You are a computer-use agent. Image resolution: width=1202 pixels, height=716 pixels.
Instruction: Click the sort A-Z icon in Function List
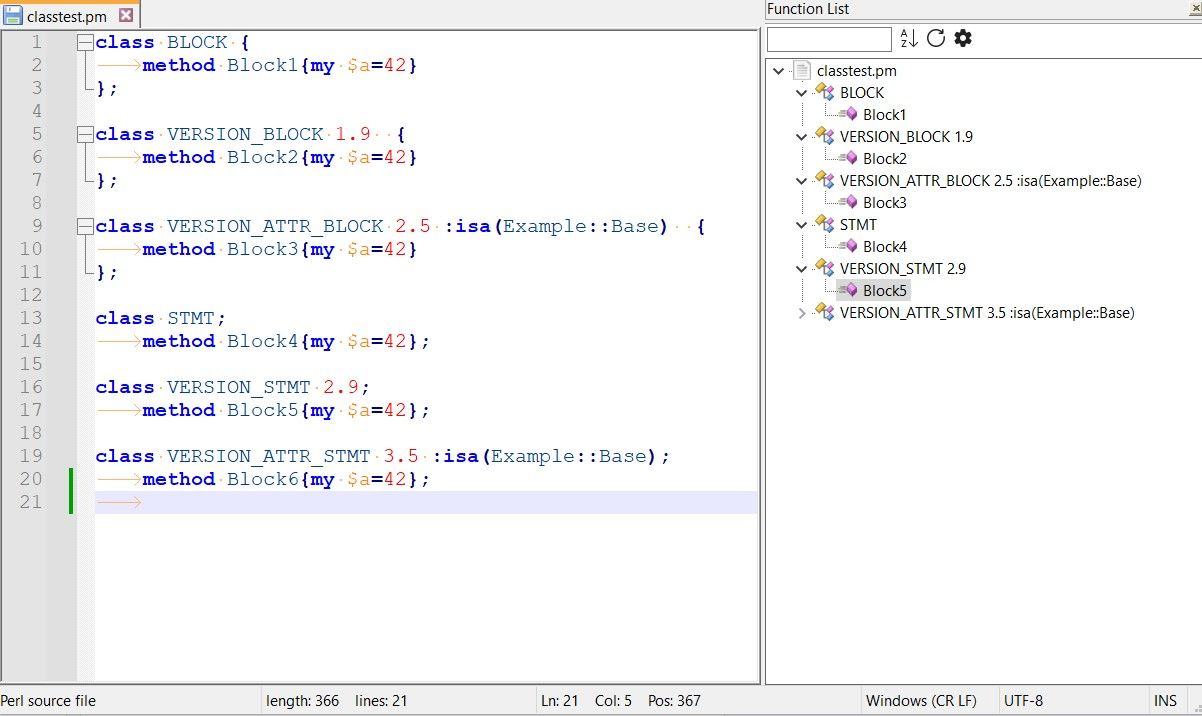909,39
